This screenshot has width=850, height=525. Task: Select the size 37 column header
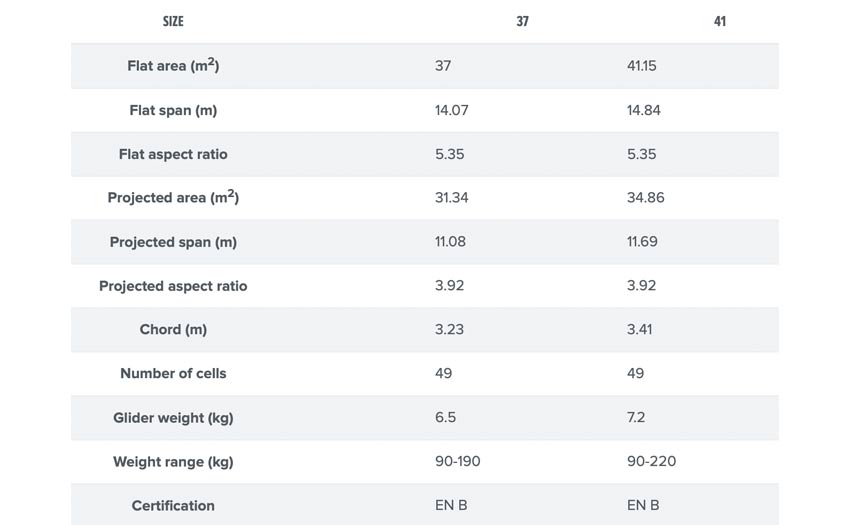[522, 21]
